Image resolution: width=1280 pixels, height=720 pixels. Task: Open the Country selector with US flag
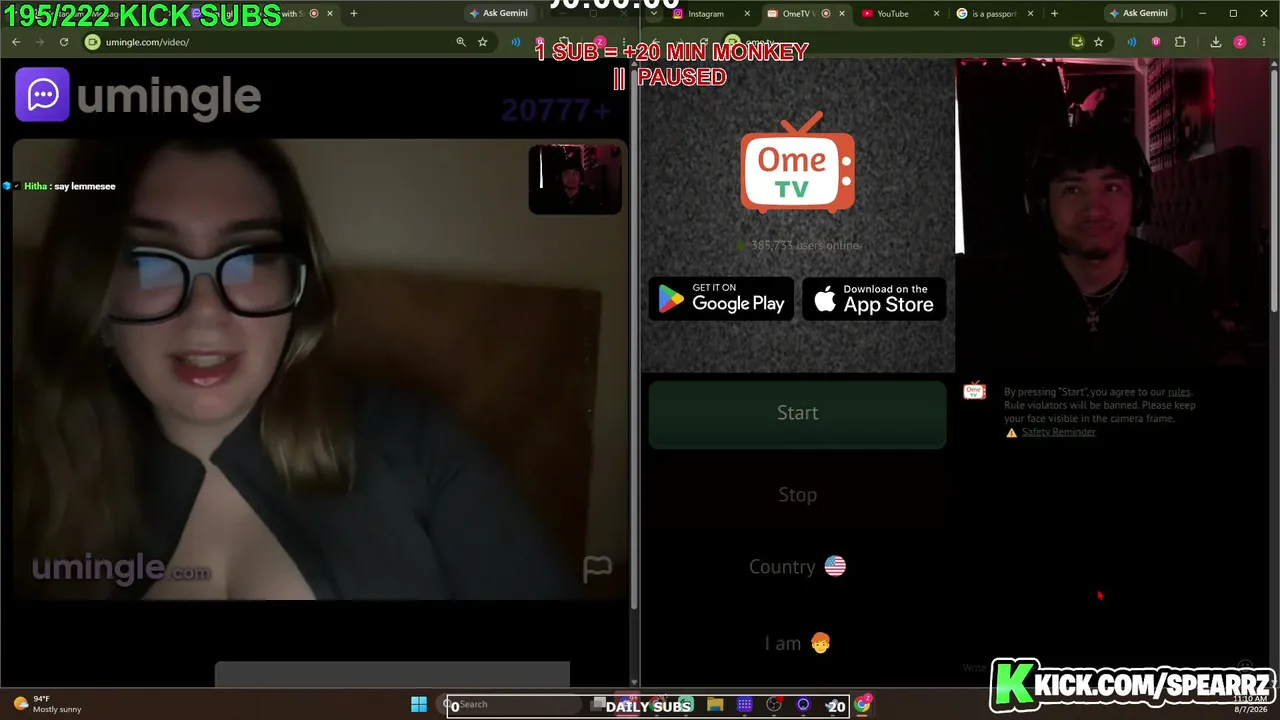pos(798,567)
